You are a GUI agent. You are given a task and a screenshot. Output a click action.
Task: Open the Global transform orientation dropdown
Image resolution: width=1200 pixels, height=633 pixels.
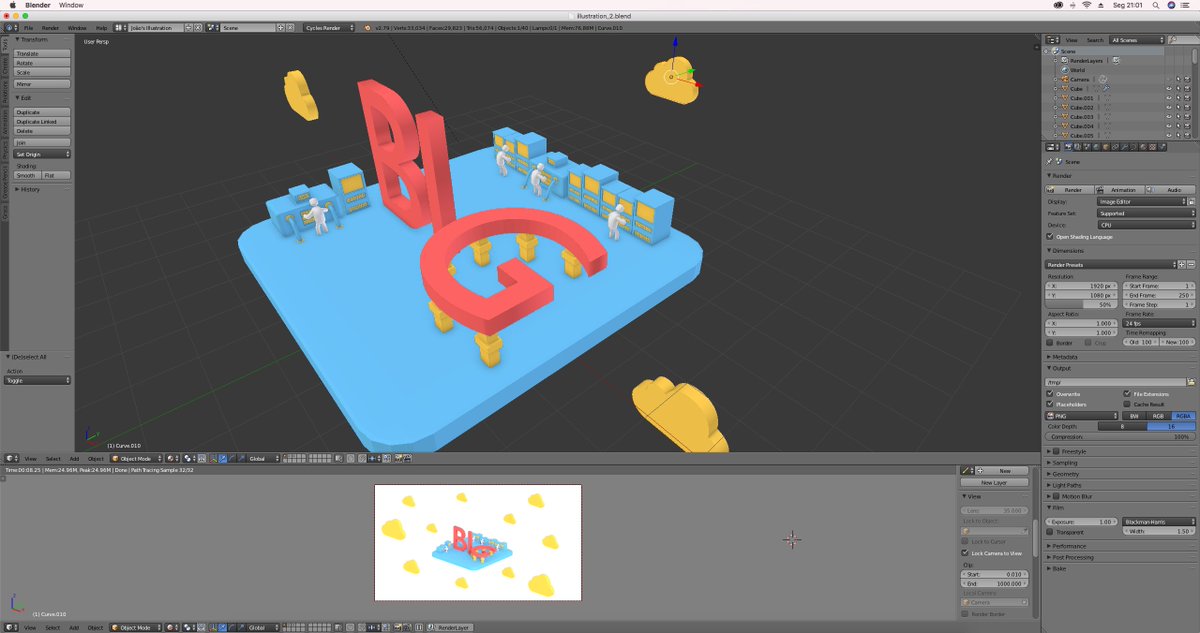pyautogui.click(x=263, y=458)
